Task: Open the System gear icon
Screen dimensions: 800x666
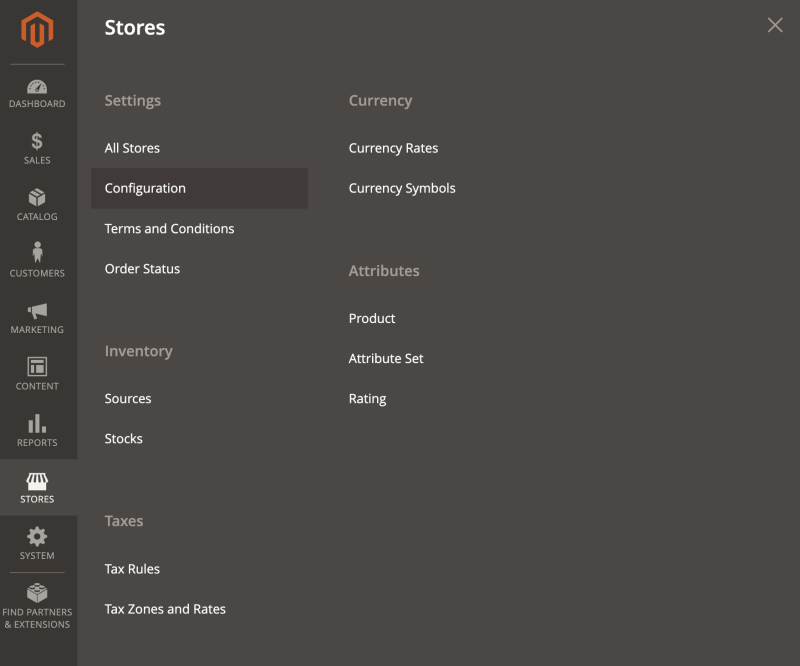Action: point(37,537)
